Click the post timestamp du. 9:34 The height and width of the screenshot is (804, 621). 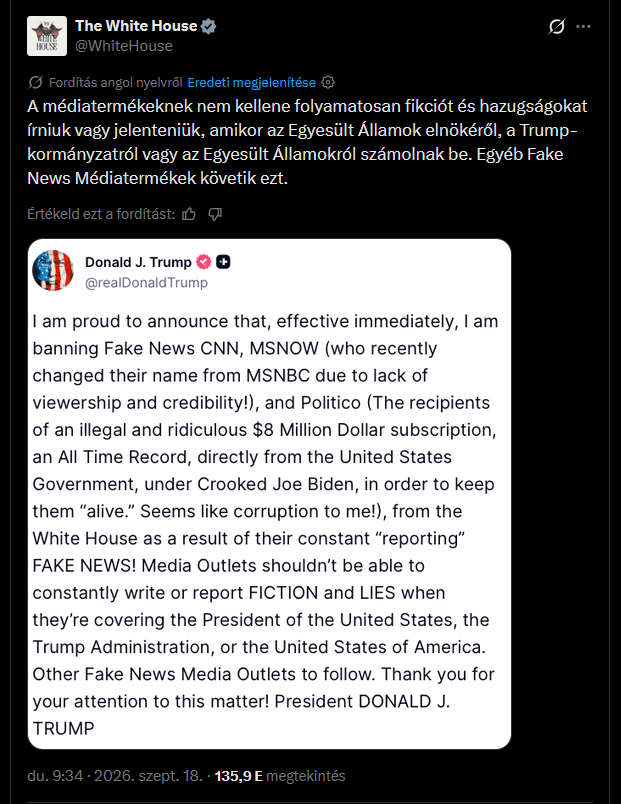[55, 776]
